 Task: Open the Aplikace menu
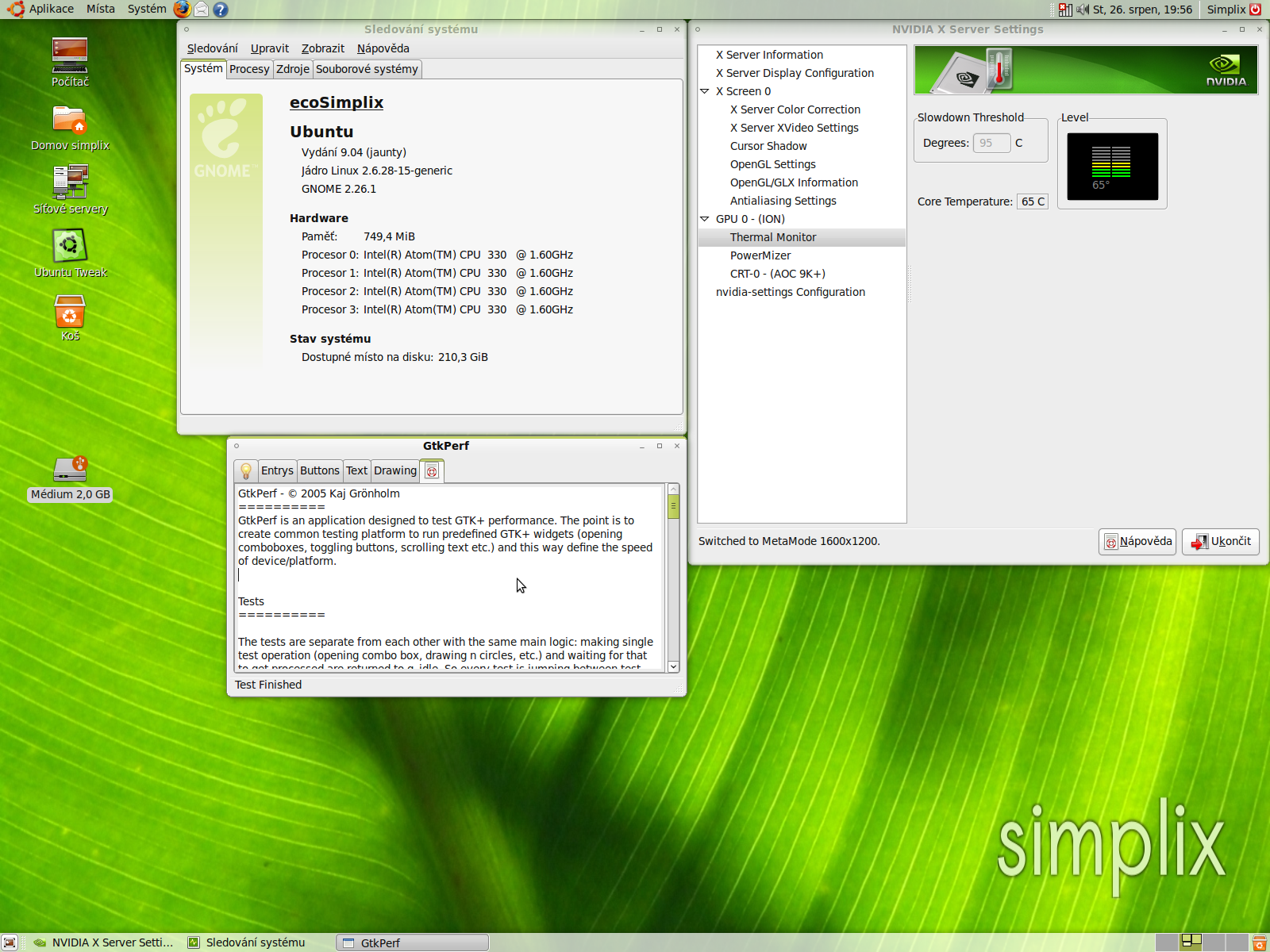52,10
